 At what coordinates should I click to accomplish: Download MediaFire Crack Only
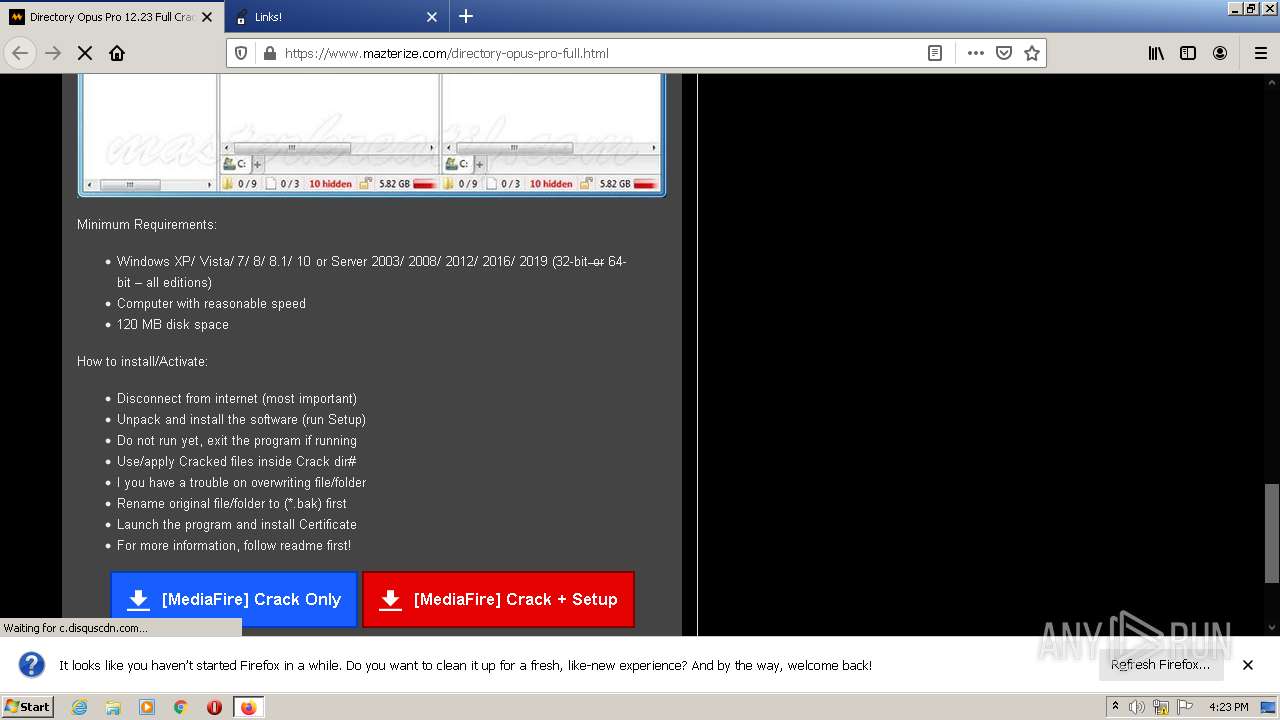[x=233, y=599]
